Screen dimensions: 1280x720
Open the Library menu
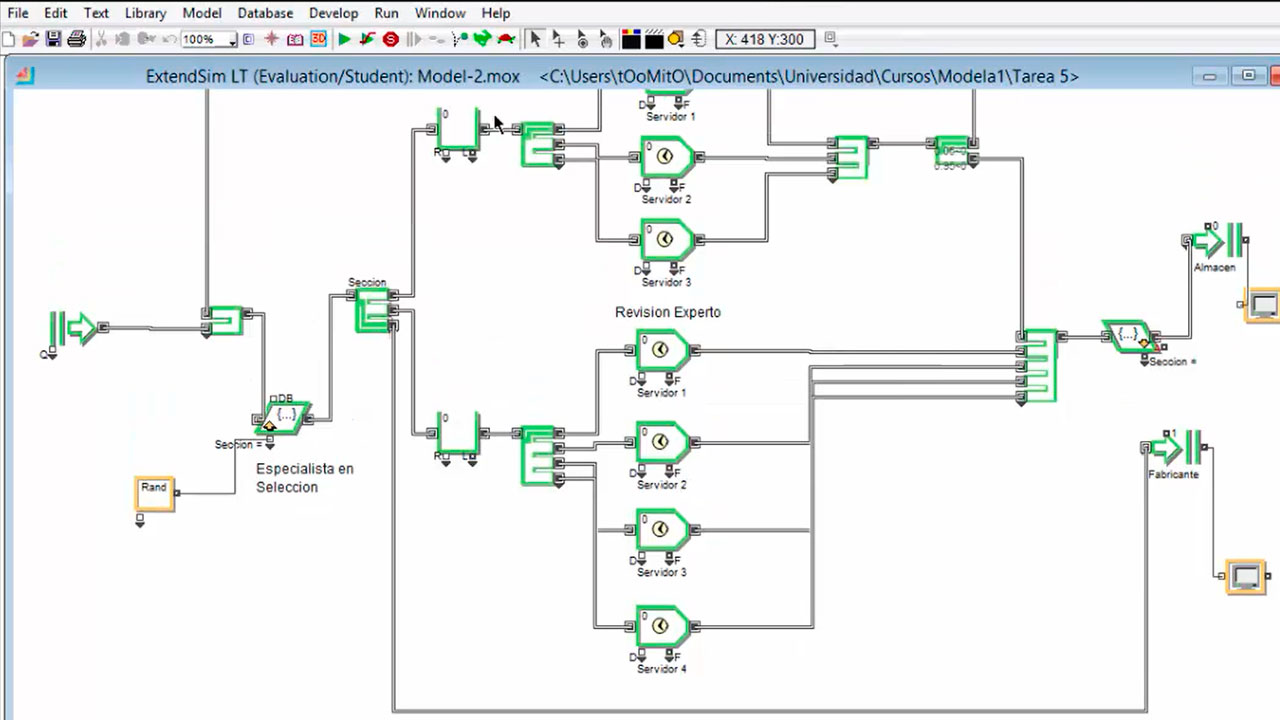[x=145, y=13]
